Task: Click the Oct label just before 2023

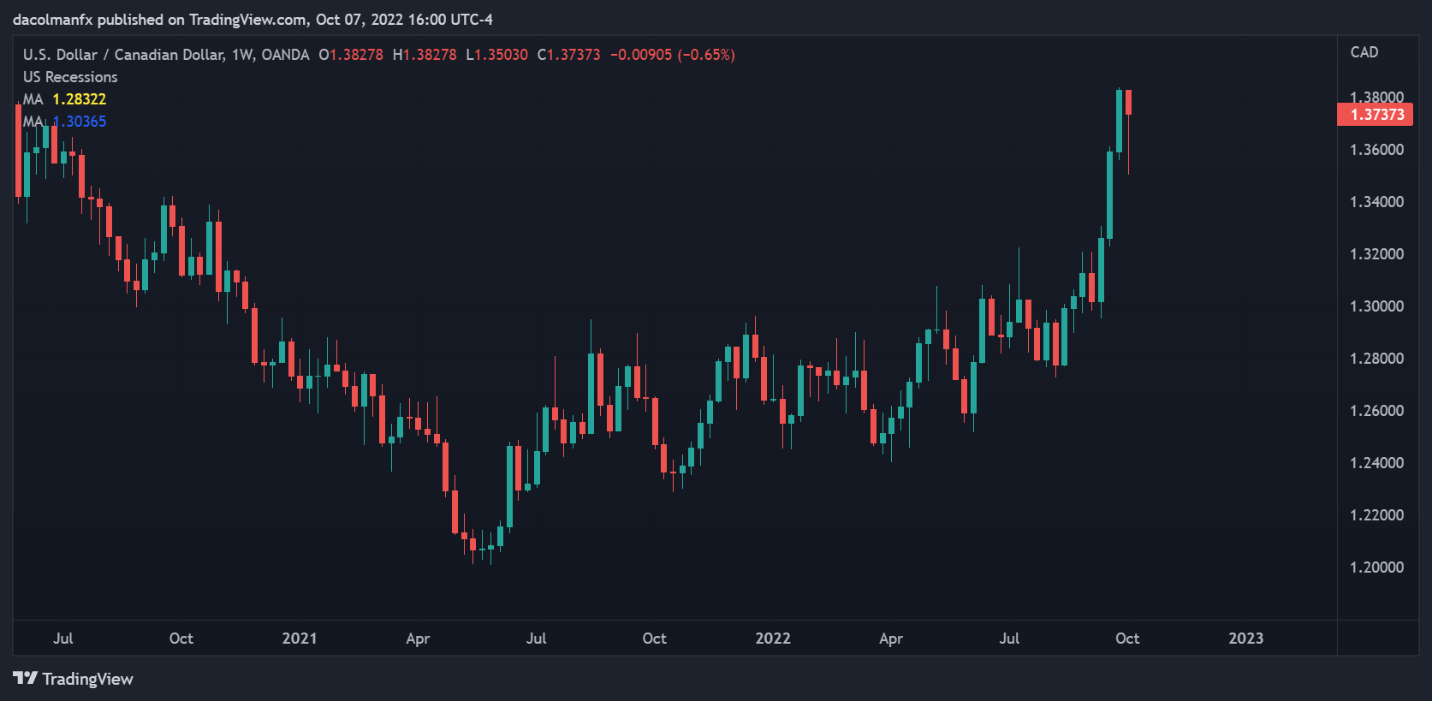Action: click(1127, 638)
